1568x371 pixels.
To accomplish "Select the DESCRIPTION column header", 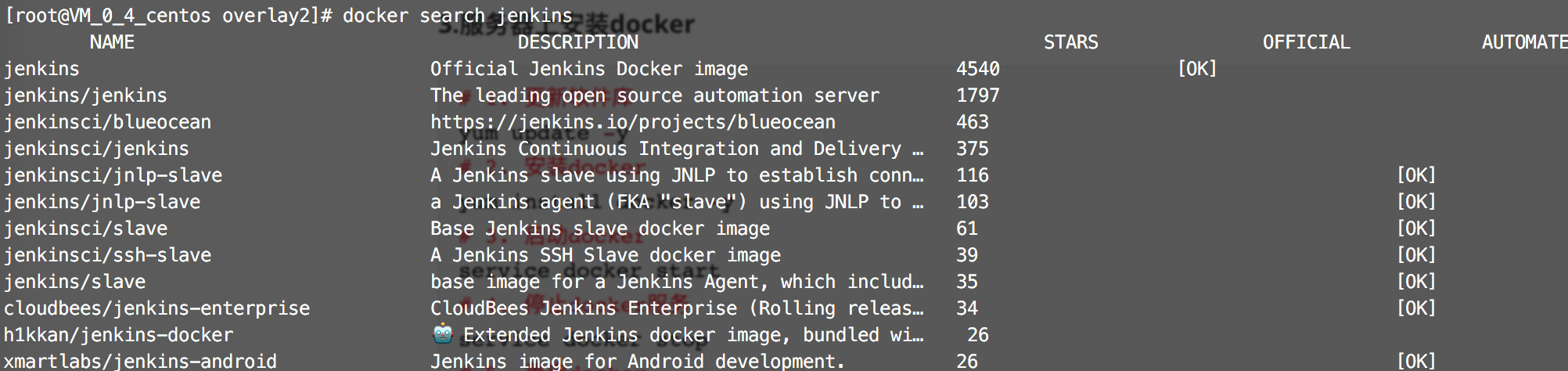I will [x=578, y=42].
